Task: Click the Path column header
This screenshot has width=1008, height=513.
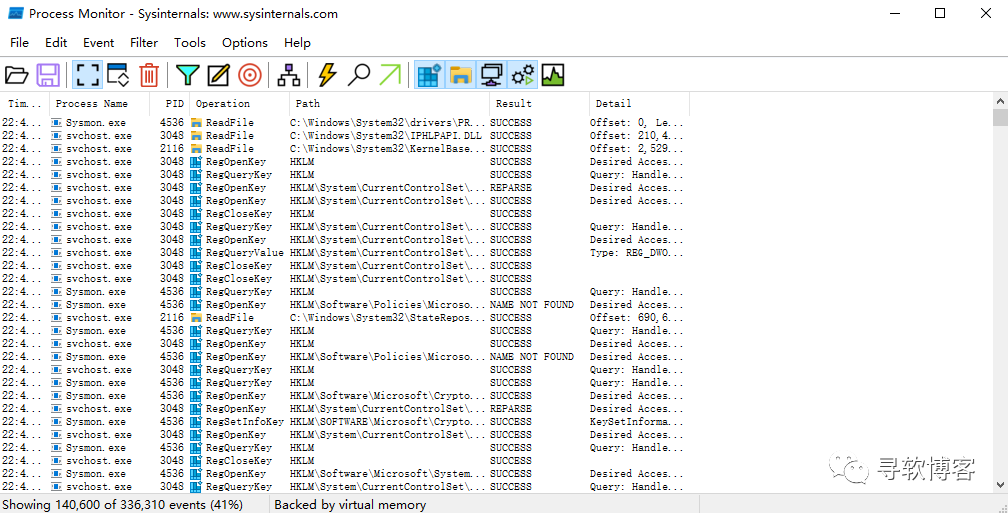Action: 390,104
